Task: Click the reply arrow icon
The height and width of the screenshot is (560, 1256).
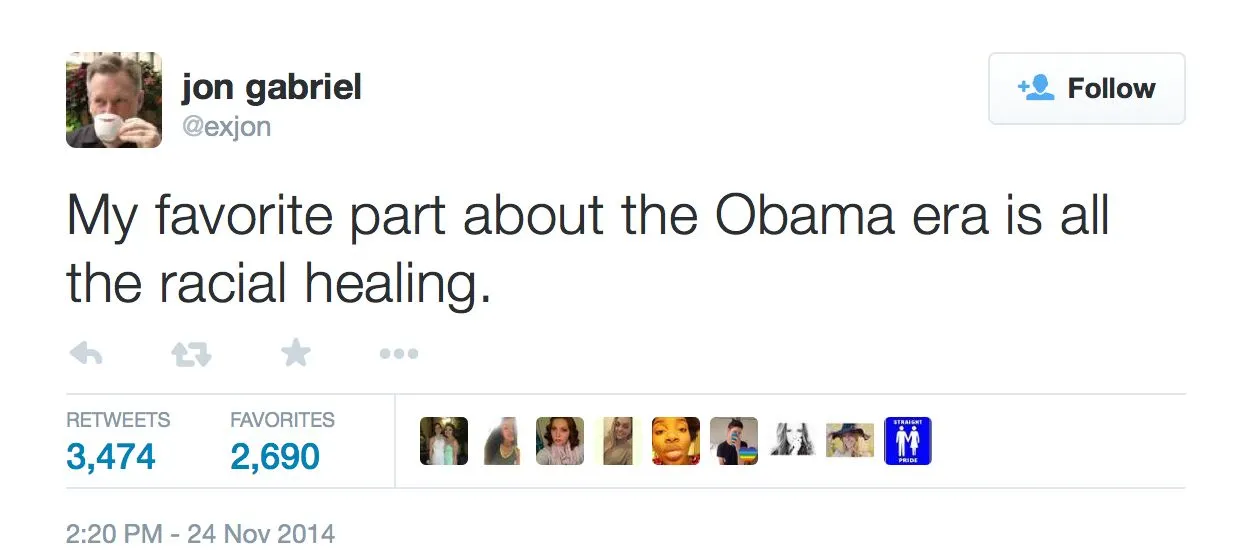Action: (87, 354)
